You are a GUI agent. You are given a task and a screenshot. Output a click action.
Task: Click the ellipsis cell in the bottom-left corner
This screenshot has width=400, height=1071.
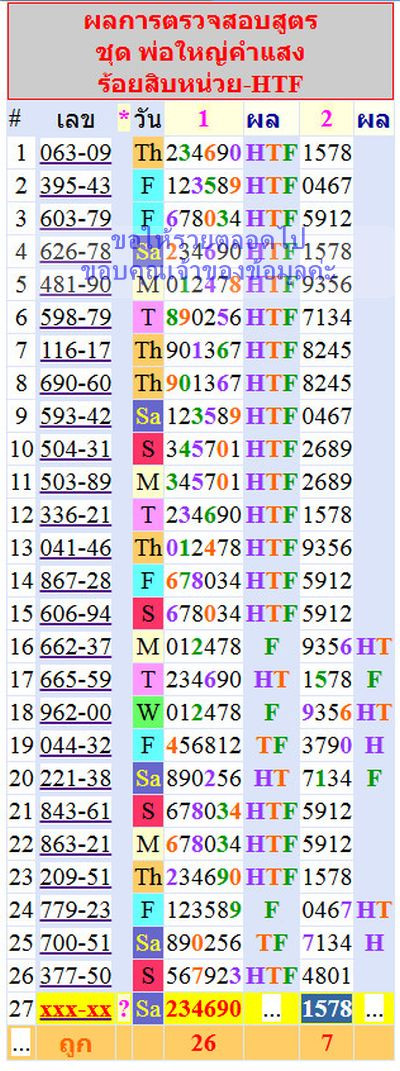[21, 1042]
